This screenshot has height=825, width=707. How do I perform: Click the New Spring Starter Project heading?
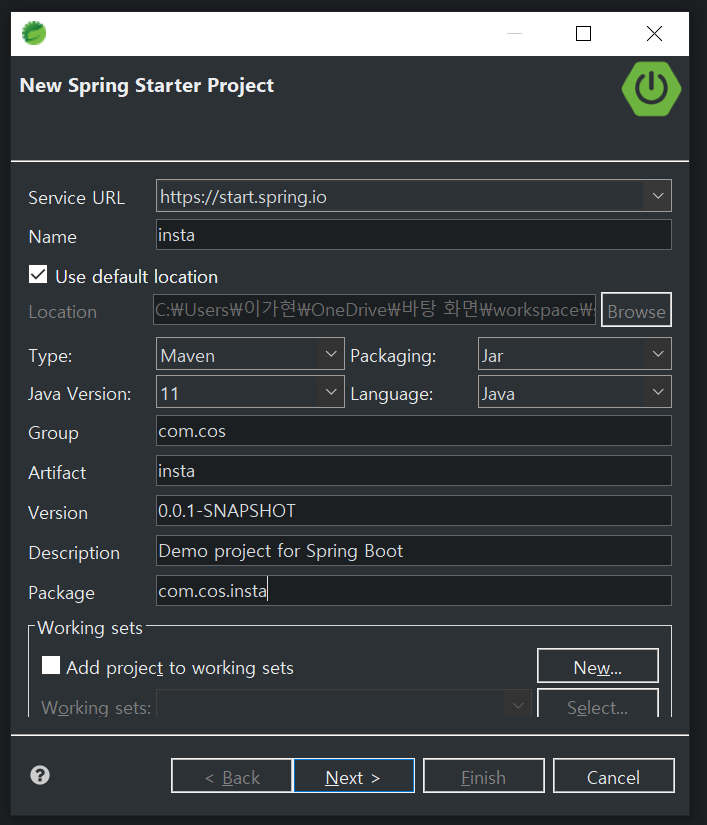tap(147, 86)
